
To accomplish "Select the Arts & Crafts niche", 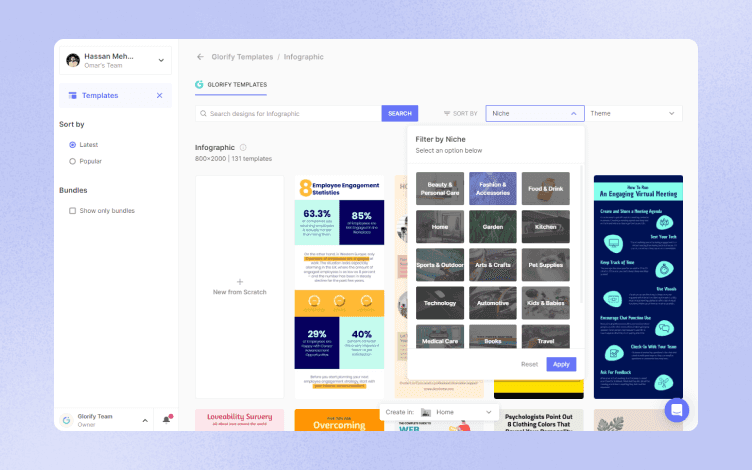I will tap(493, 265).
